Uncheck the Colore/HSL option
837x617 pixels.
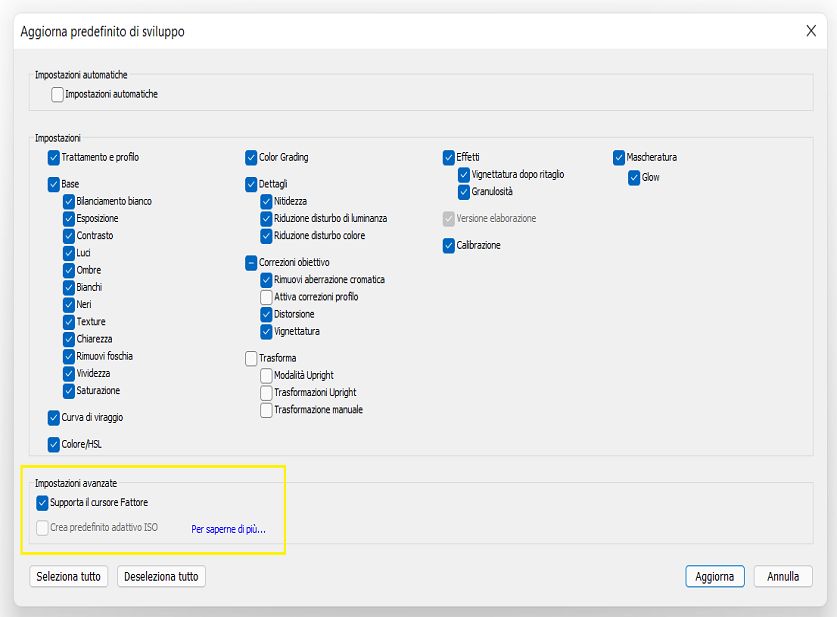tap(54, 444)
